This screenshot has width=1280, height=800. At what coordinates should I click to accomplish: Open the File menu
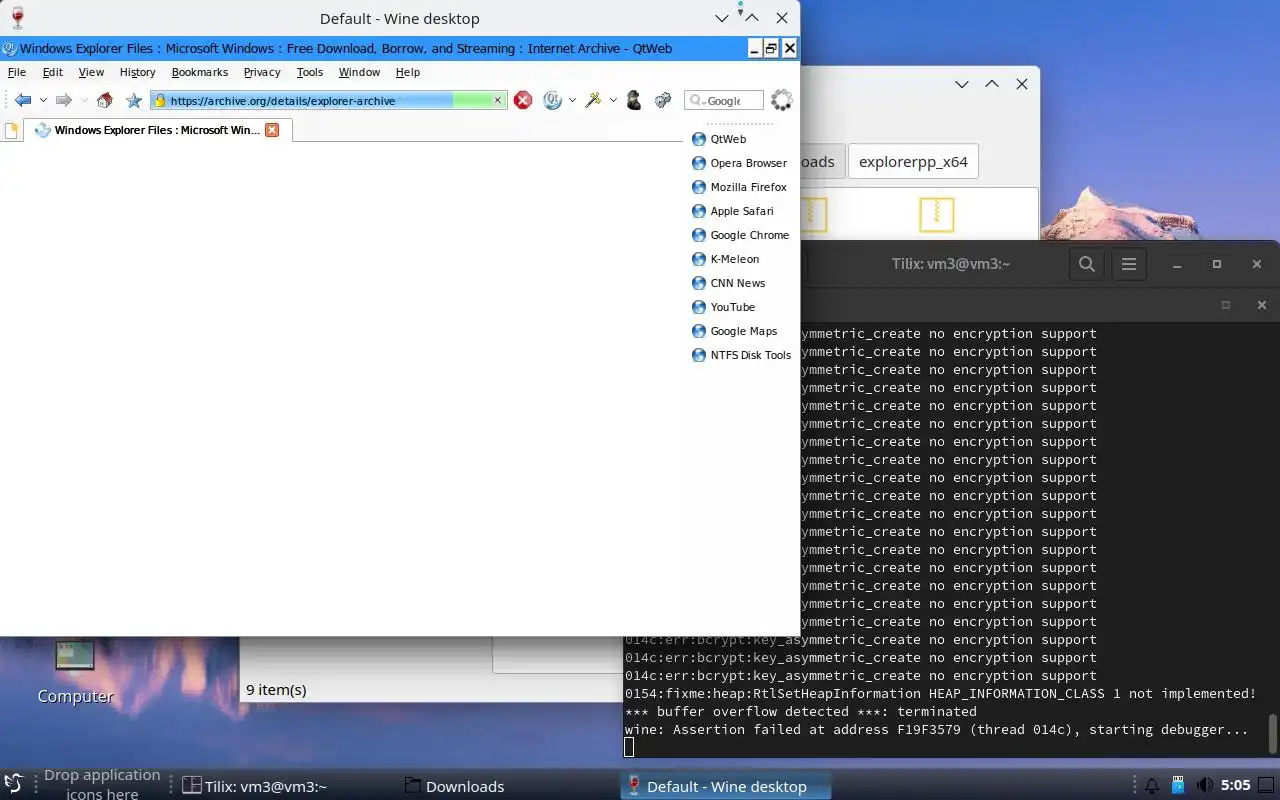click(17, 72)
